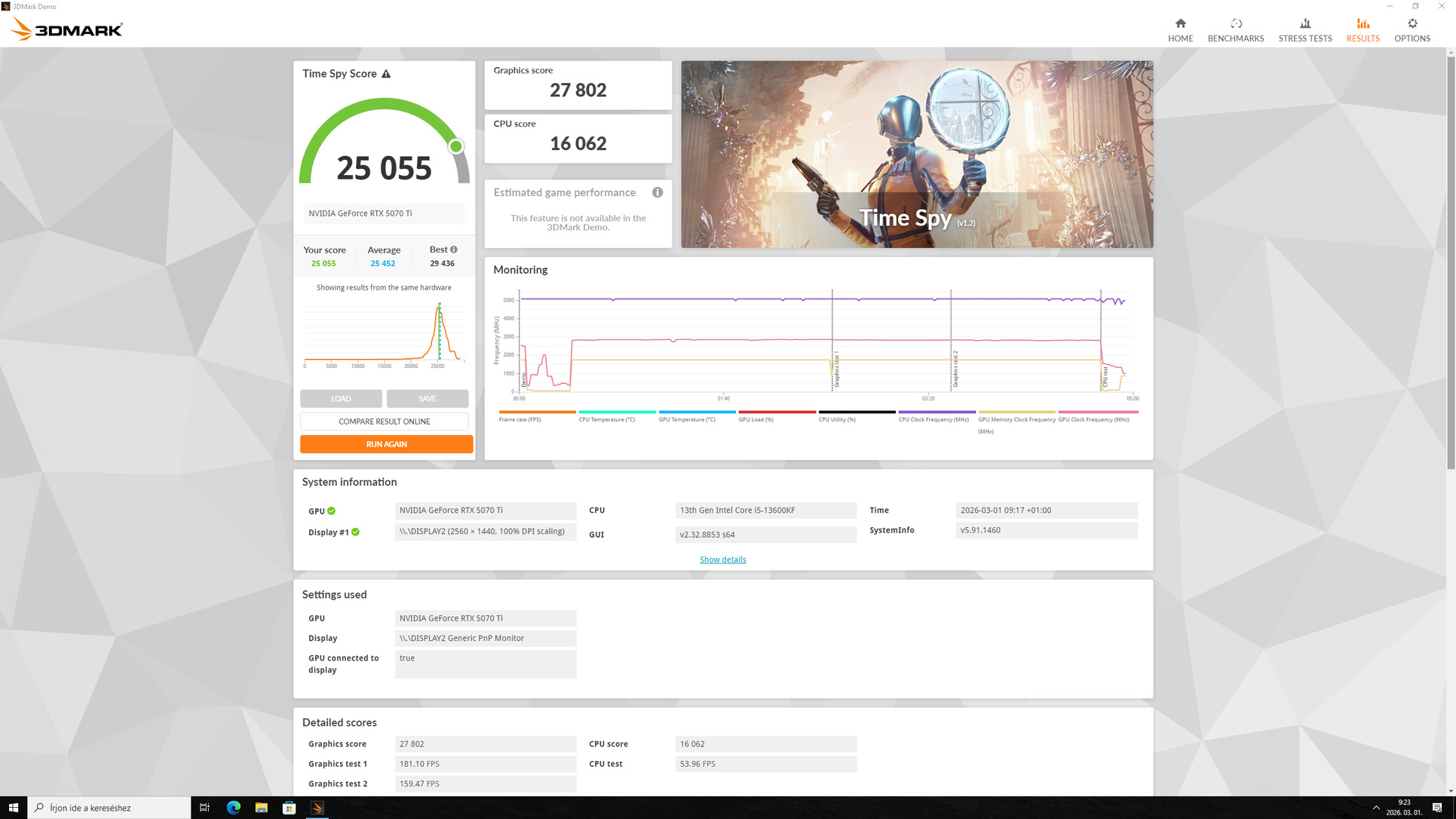Click warning triangle beside Time Spy Score
The image size is (1456, 819).
386,74
